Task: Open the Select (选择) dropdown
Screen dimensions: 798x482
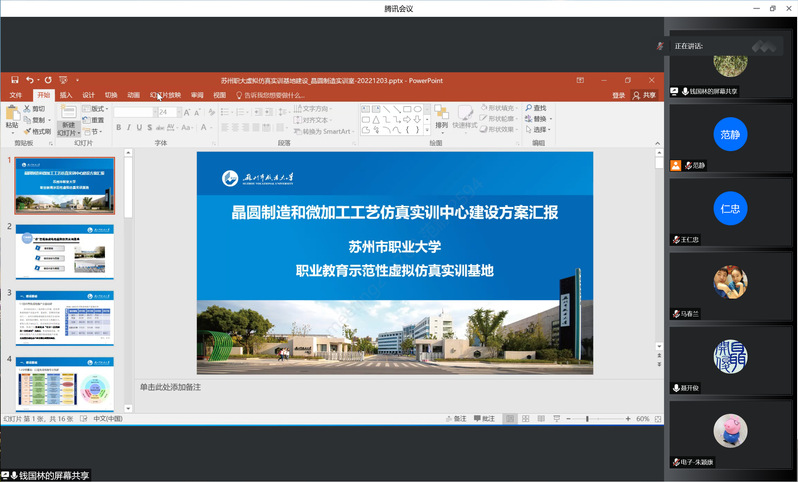Action: (x=538, y=129)
